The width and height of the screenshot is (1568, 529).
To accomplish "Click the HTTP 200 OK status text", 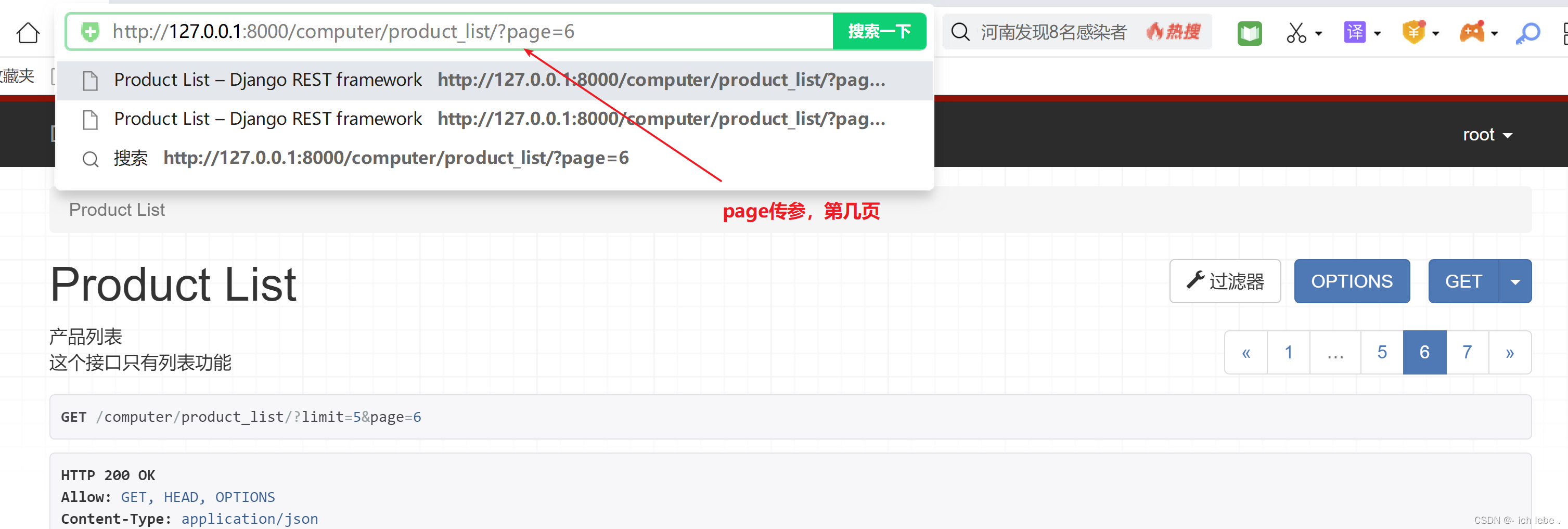I will [x=108, y=475].
